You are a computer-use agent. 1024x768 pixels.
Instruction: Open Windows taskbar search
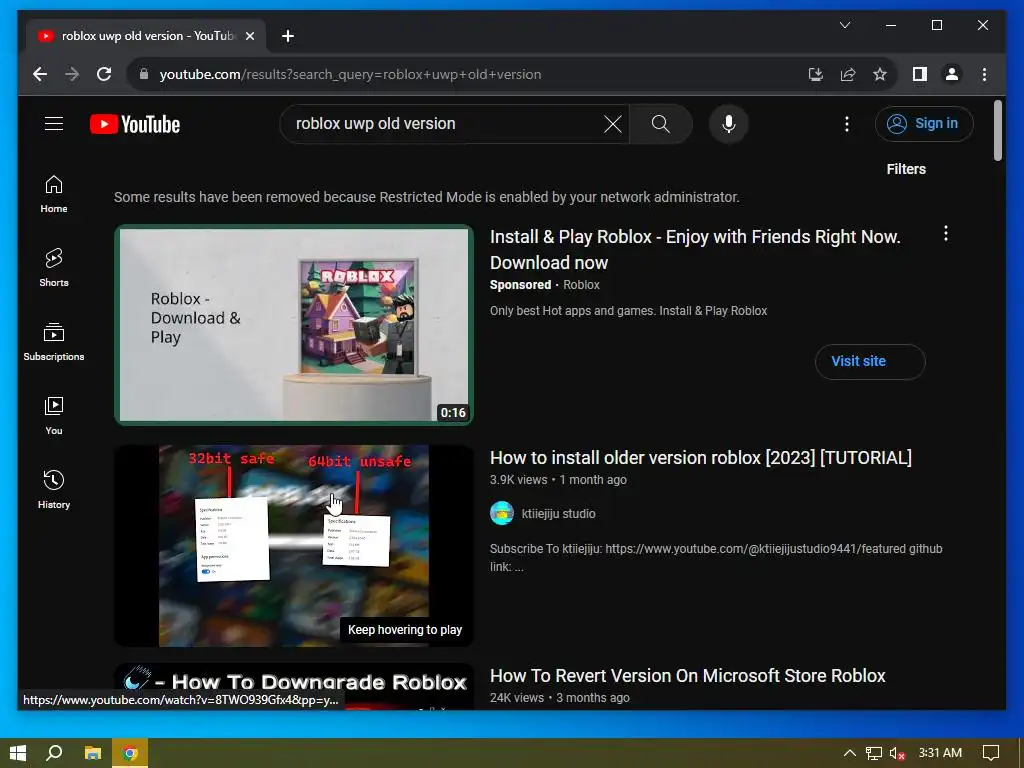[55, 753]
